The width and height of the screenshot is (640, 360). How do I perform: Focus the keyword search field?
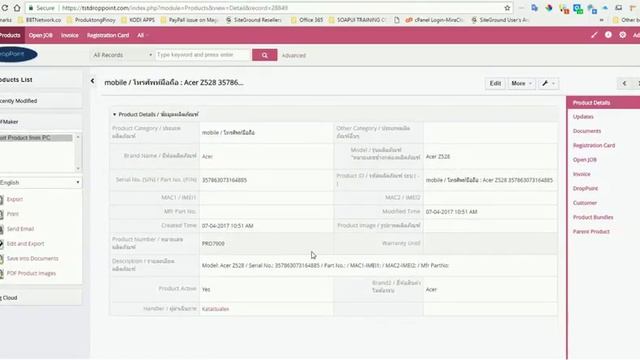pos(203,55)
